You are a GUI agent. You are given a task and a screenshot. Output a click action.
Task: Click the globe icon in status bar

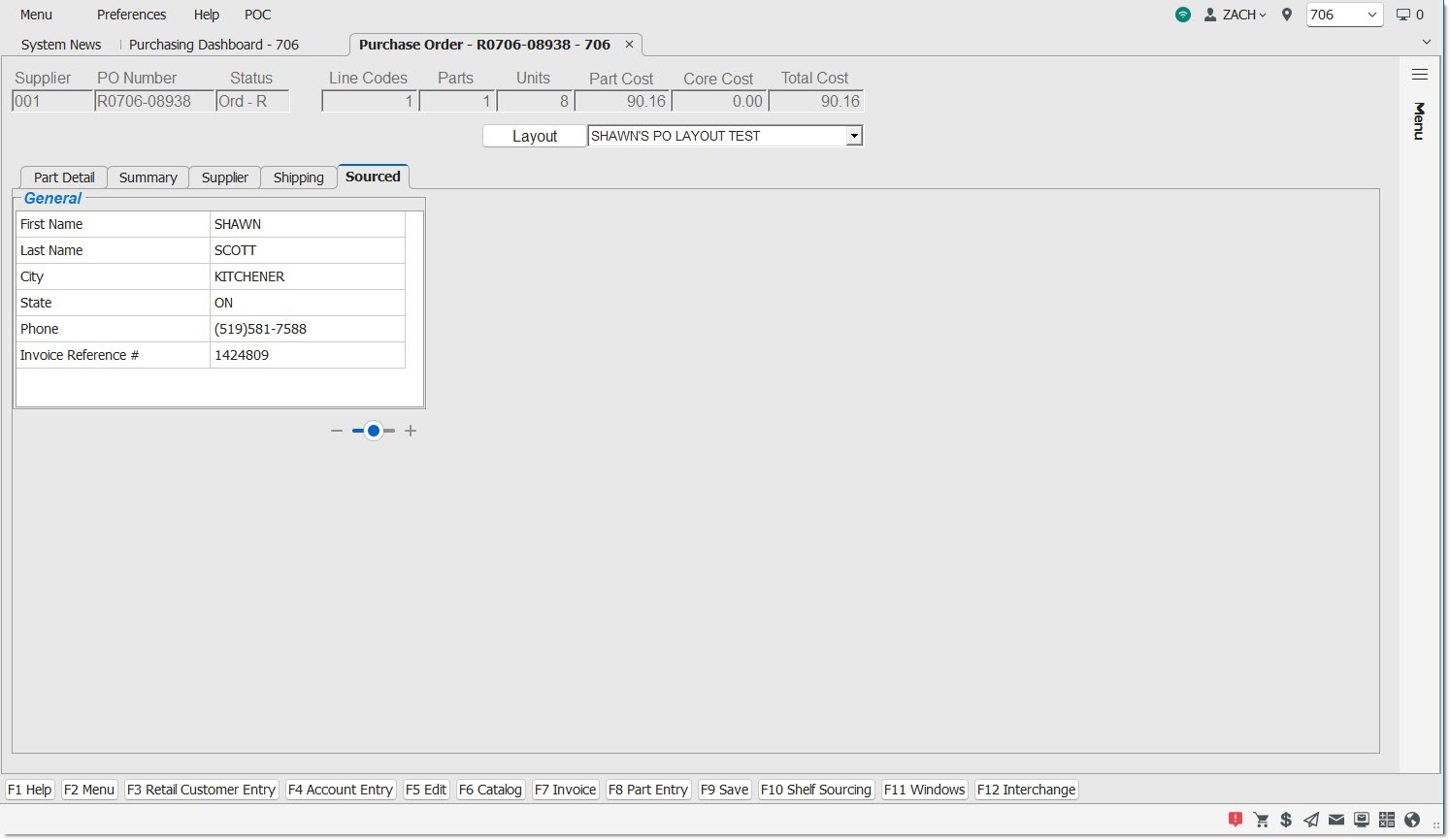pyautogui.click(x=1412, y=820)
